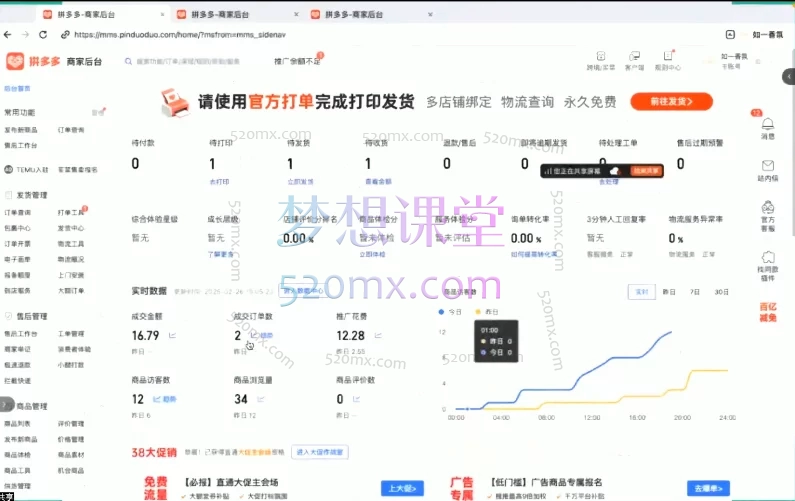Click the 立即发货 link under 待发货

click(x=300, y=182)
